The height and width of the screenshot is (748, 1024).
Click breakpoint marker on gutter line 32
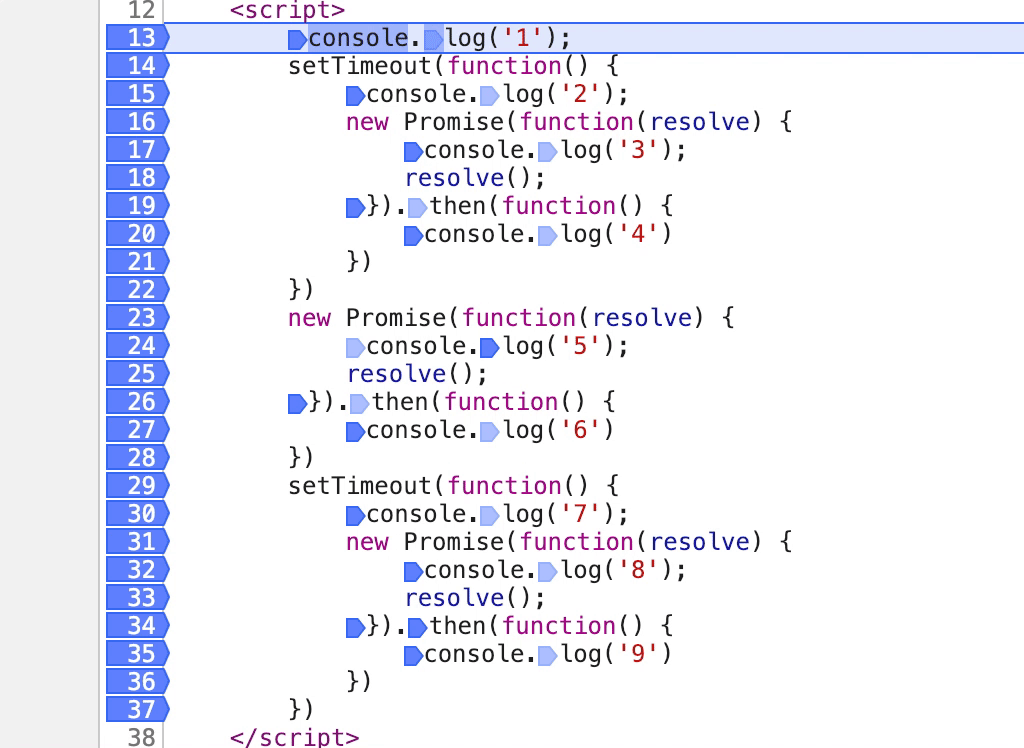pos(138,570)
